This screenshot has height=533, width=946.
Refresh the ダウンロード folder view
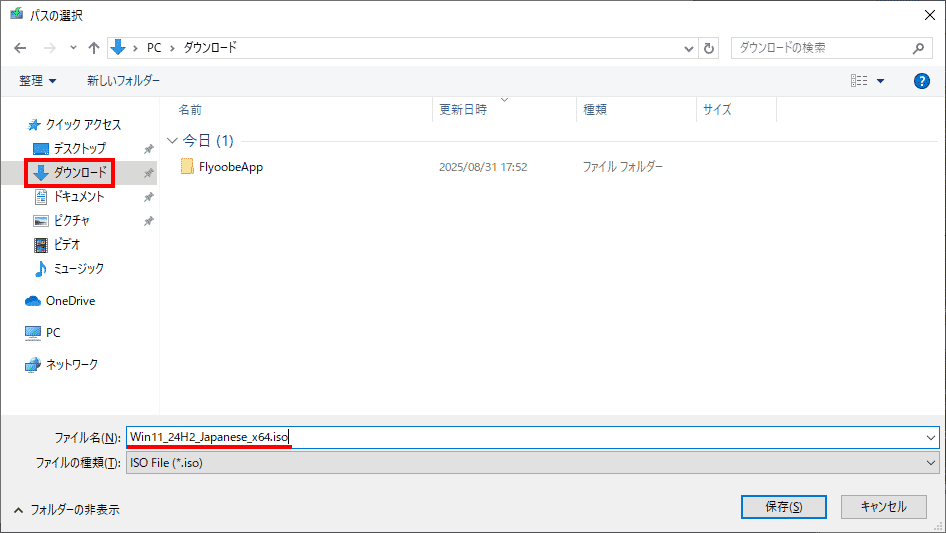tap(709, 48)
